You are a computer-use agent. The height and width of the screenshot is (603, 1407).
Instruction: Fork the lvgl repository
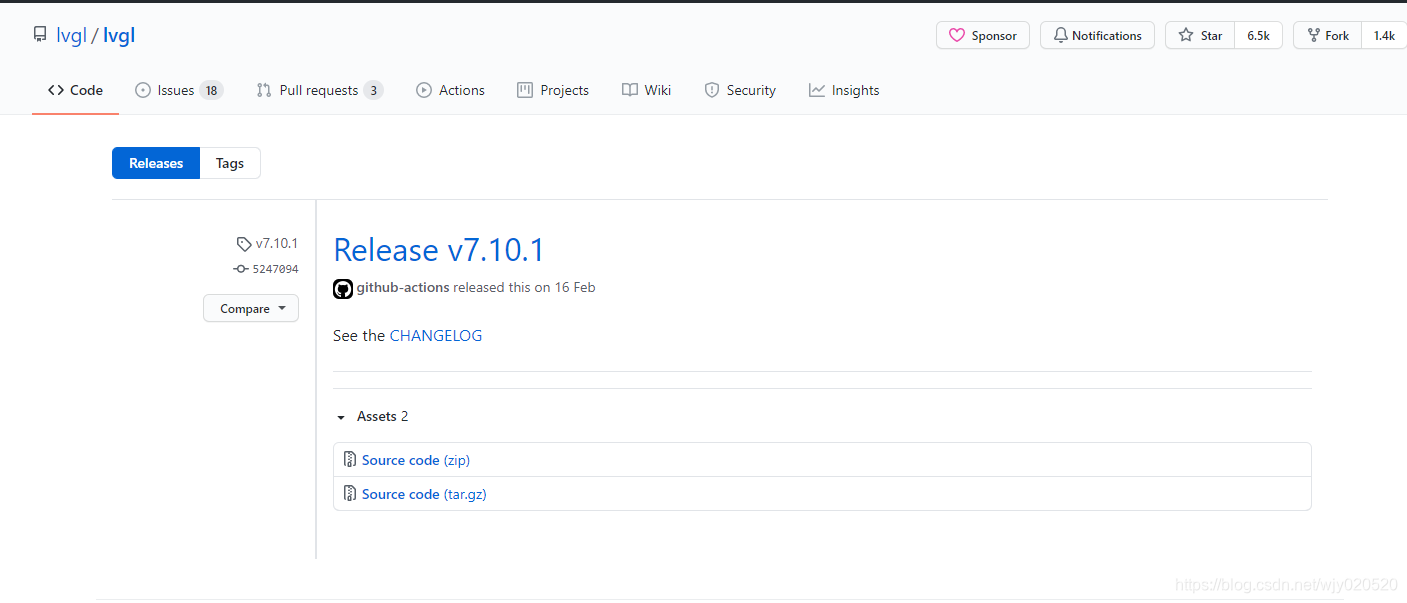coord(1327,35)
